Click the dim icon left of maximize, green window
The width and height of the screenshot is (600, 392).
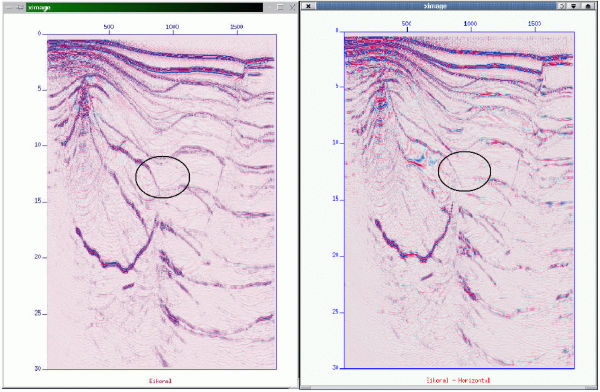point(269,8)
